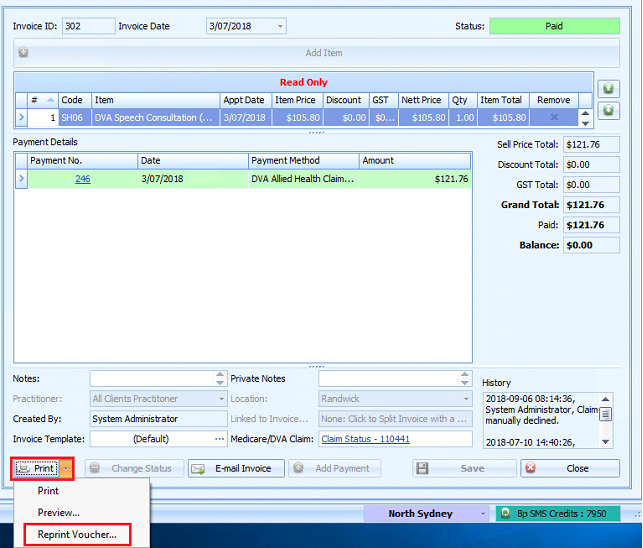Click the Bp SMS Credits : 7950 indicator
The width and height of the screenshot is (643, 548).
558,514
